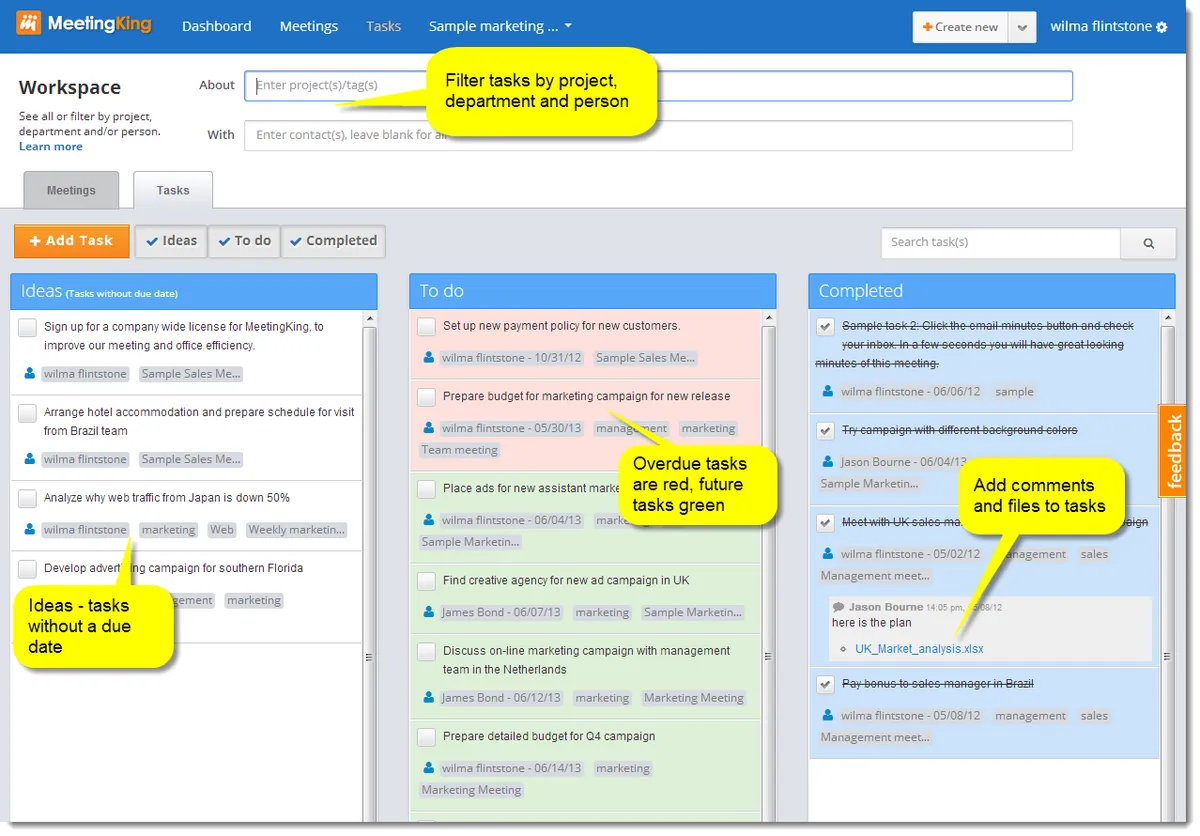Click the MeetingKing logo
The width and height of the screenshot is (1200, 836).
pyautogui.click(x=84, y=22)
